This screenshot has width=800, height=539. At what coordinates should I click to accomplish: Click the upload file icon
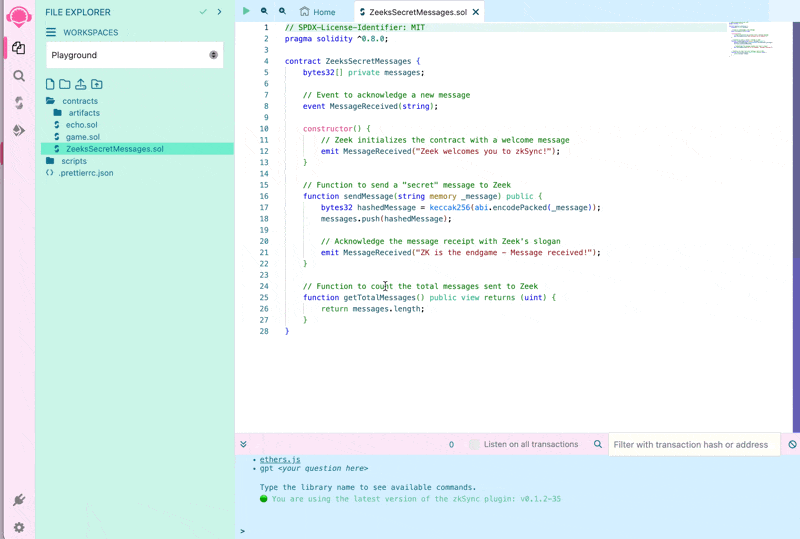click(x=81, y=84)
